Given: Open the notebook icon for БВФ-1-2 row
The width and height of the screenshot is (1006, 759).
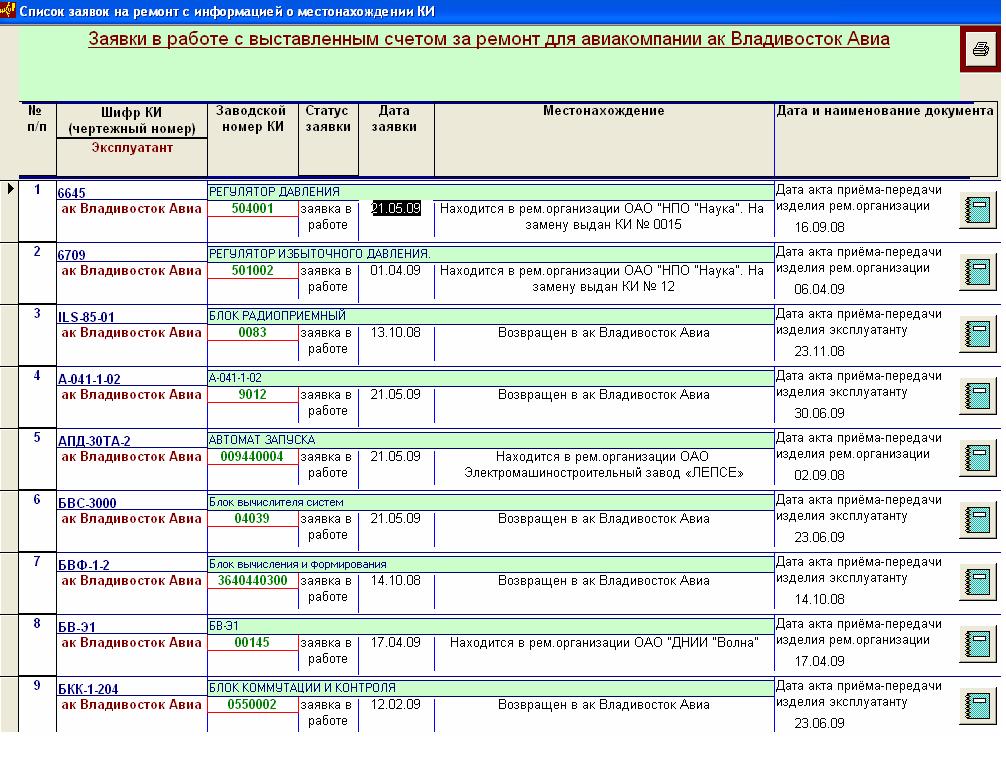Looking at the screenshot, I should tap(978, 582).
